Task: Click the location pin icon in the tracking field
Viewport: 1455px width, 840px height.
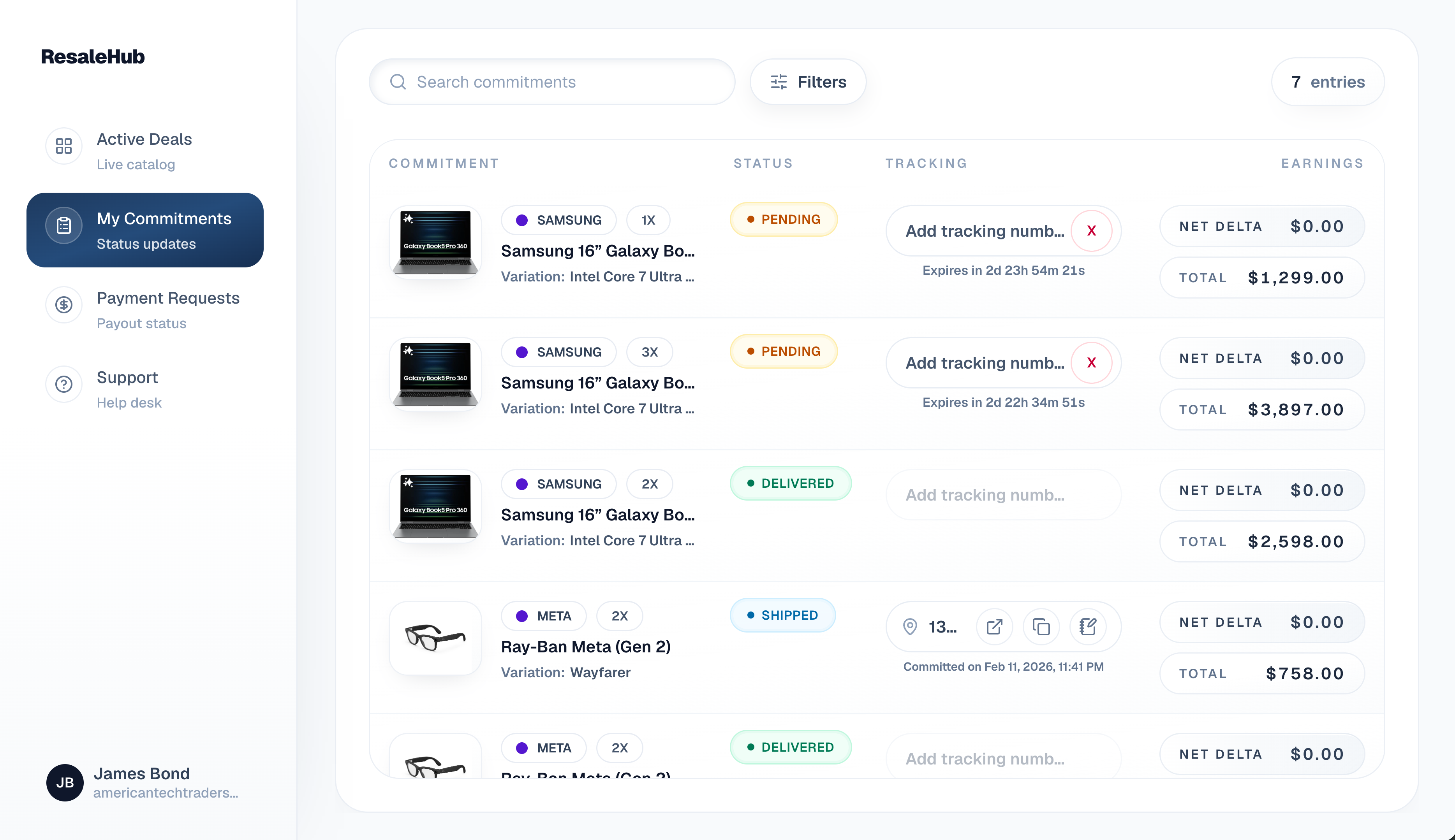Action: pyautogui.click(x=910, y=627)
